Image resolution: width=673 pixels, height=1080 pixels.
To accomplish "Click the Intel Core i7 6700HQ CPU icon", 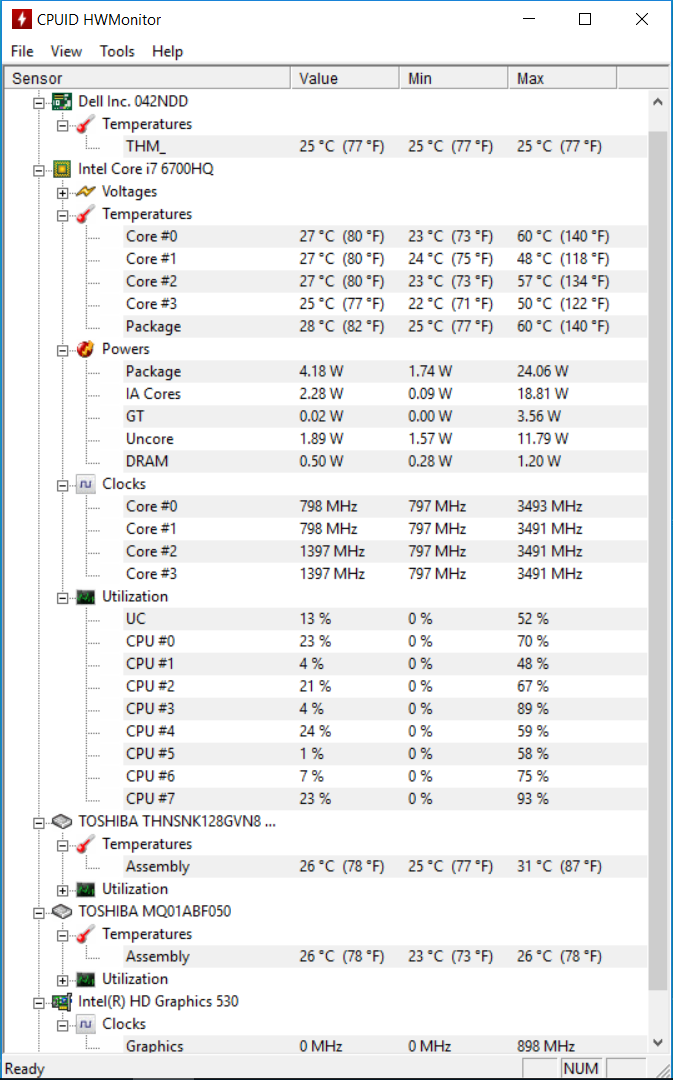I will 62,169.
